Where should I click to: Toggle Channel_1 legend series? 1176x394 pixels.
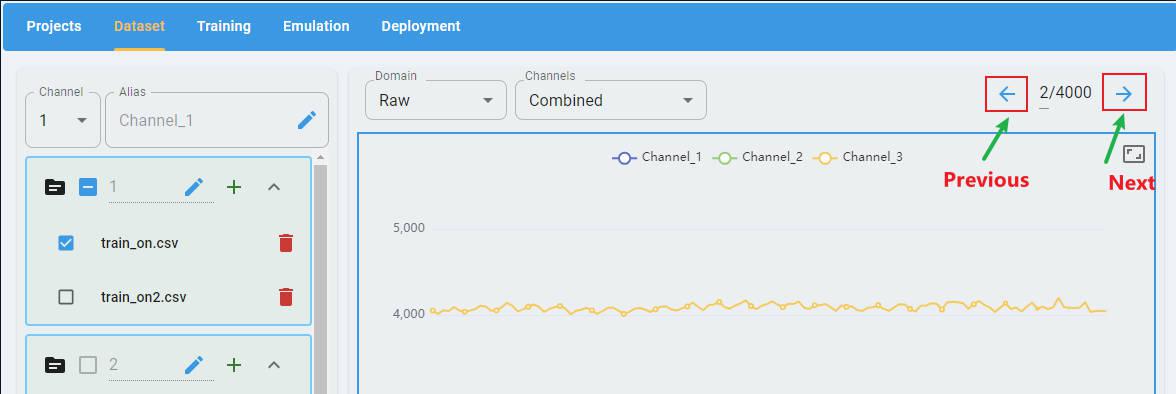[x=657, y=158]
